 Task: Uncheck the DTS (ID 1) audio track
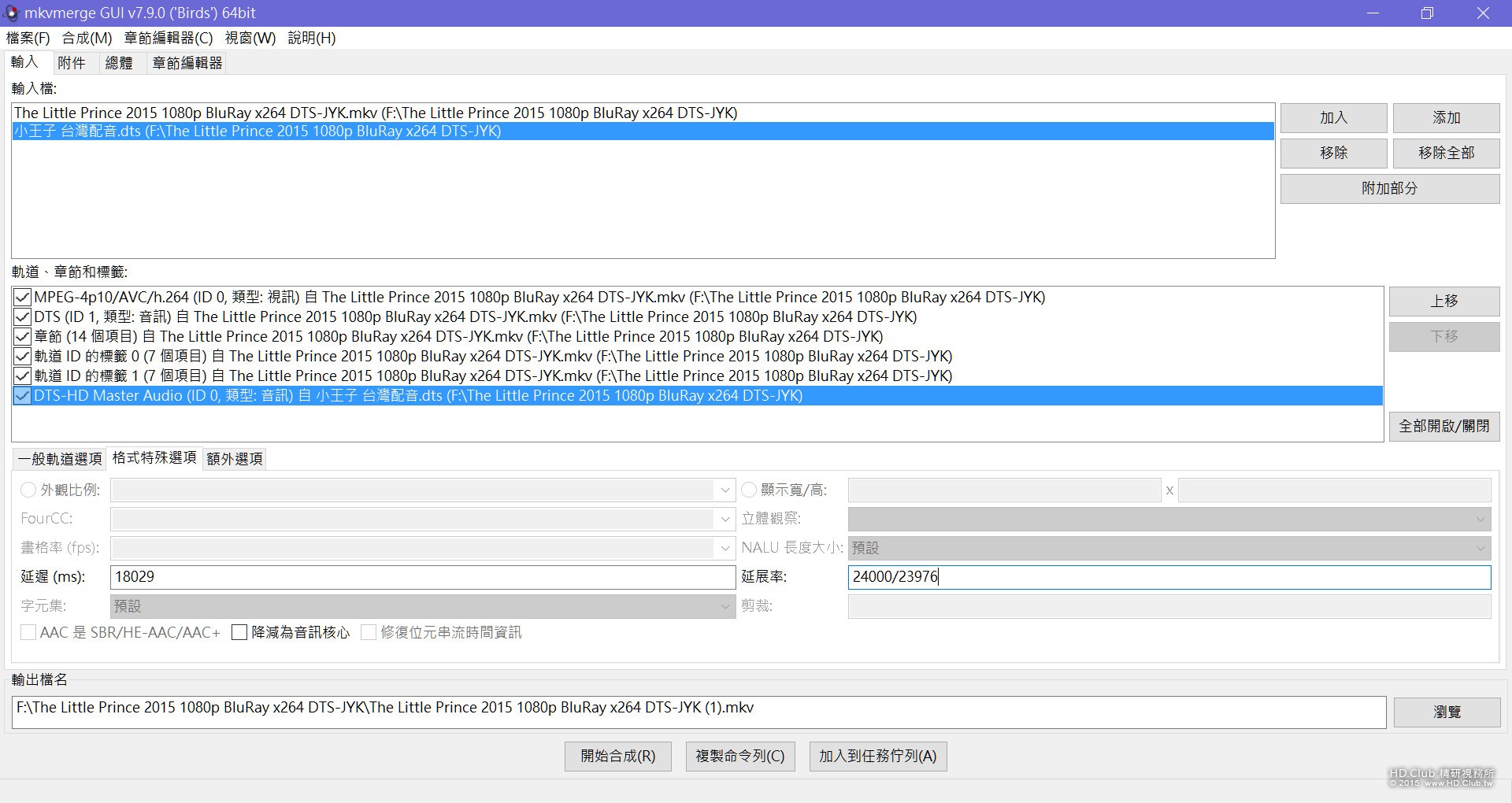click(22, 317)
